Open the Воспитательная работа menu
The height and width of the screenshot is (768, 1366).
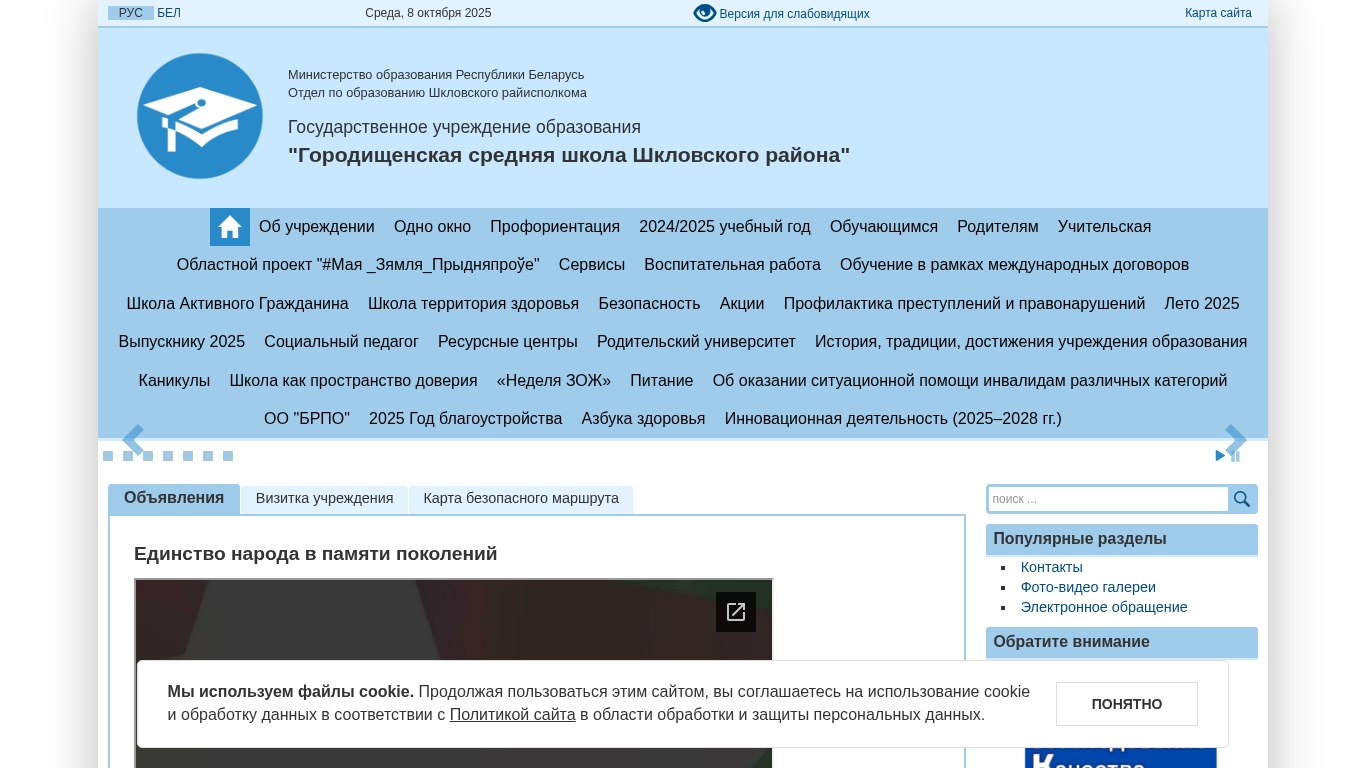pos(733,265)
